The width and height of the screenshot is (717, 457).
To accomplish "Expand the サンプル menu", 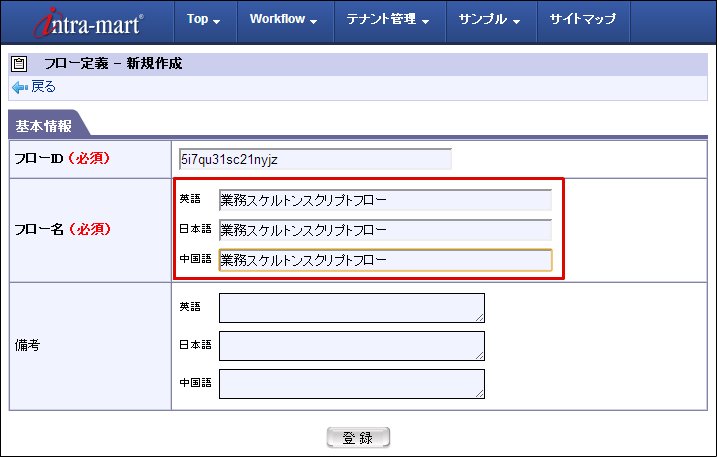I will click(489, 19).
